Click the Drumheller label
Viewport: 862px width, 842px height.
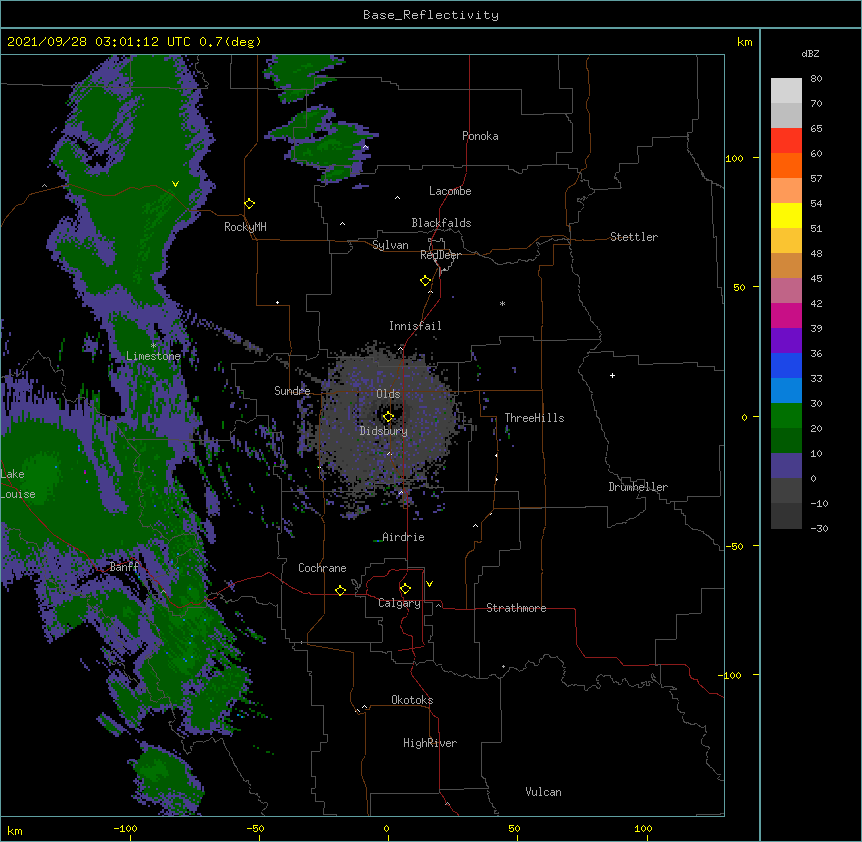(x=638, y=487)
